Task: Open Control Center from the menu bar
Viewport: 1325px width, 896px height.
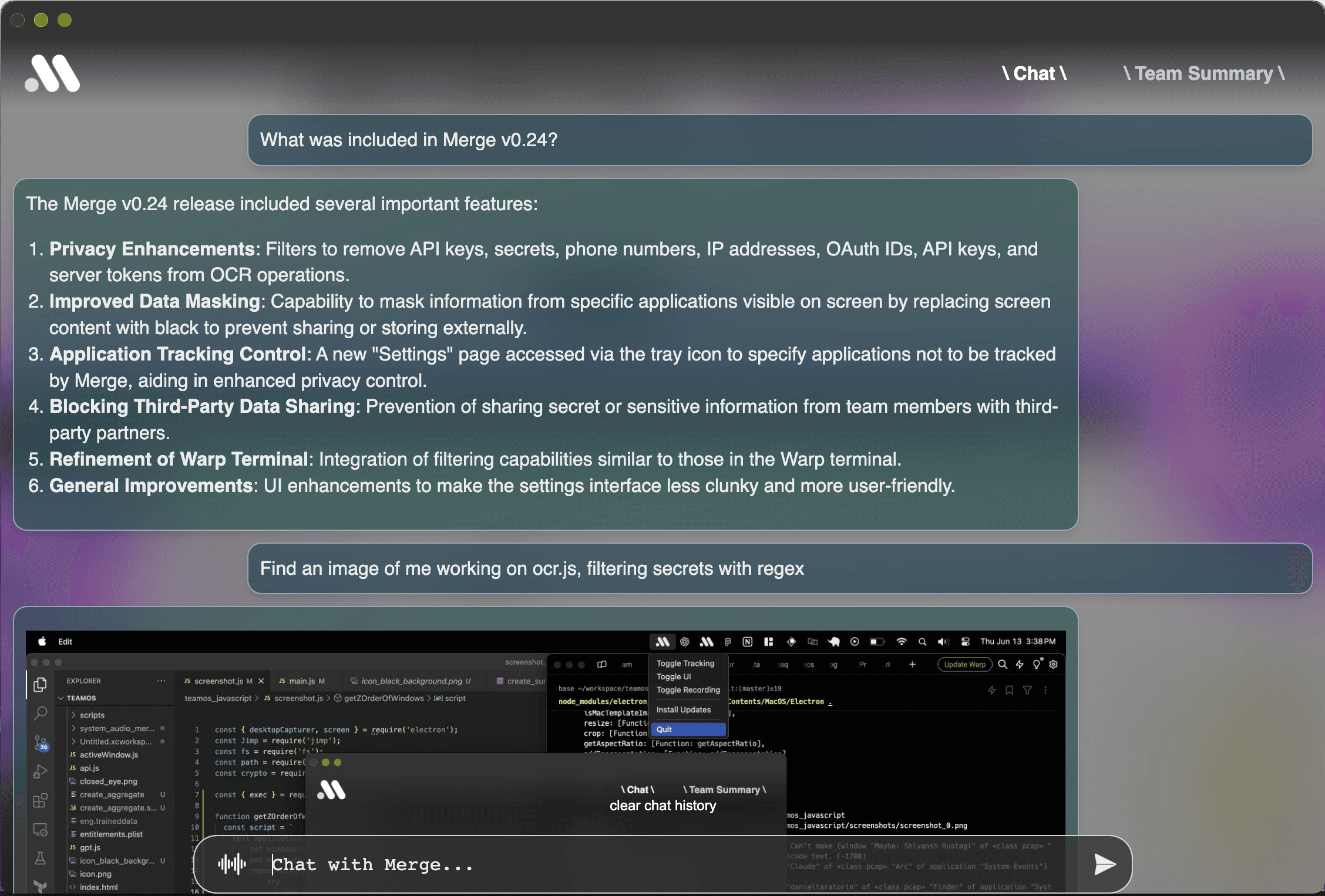Action: point(965,642)
